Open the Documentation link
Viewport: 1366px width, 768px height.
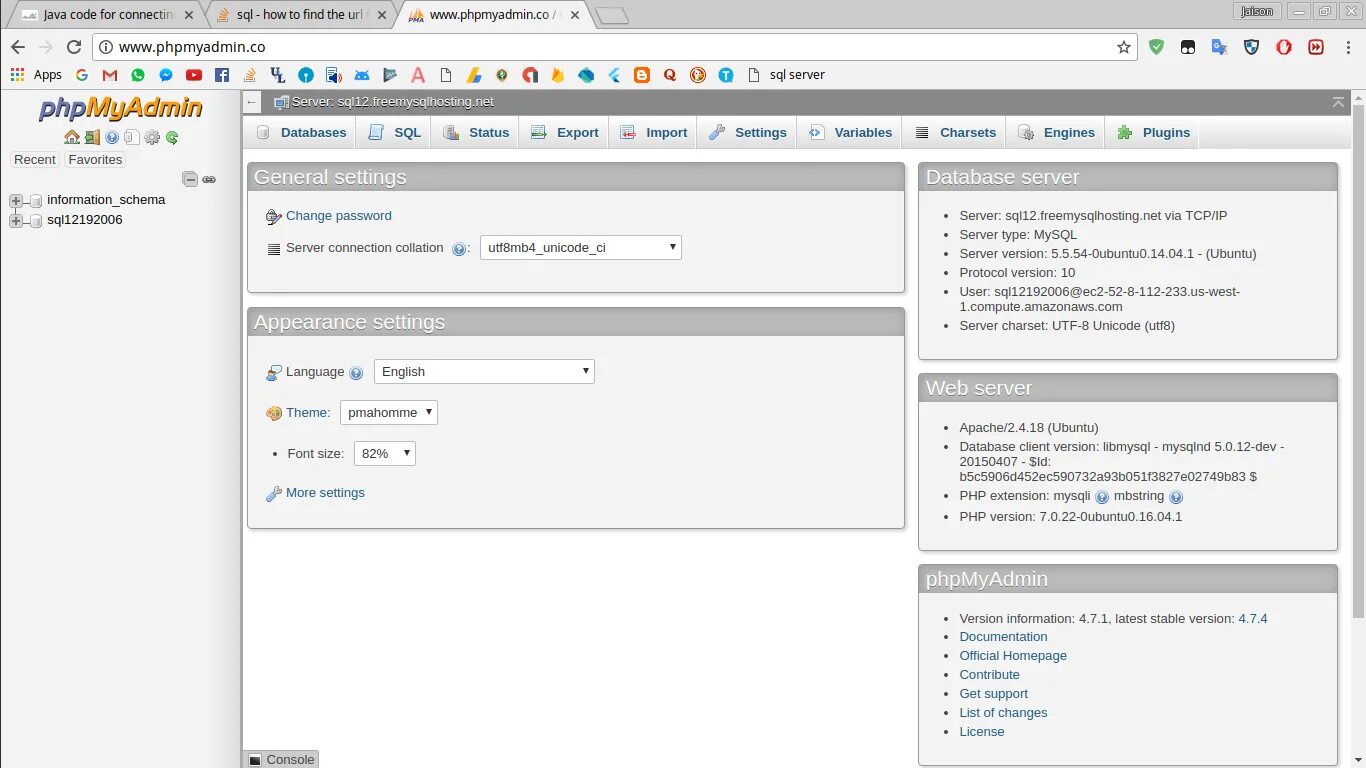pos(1003,637)
